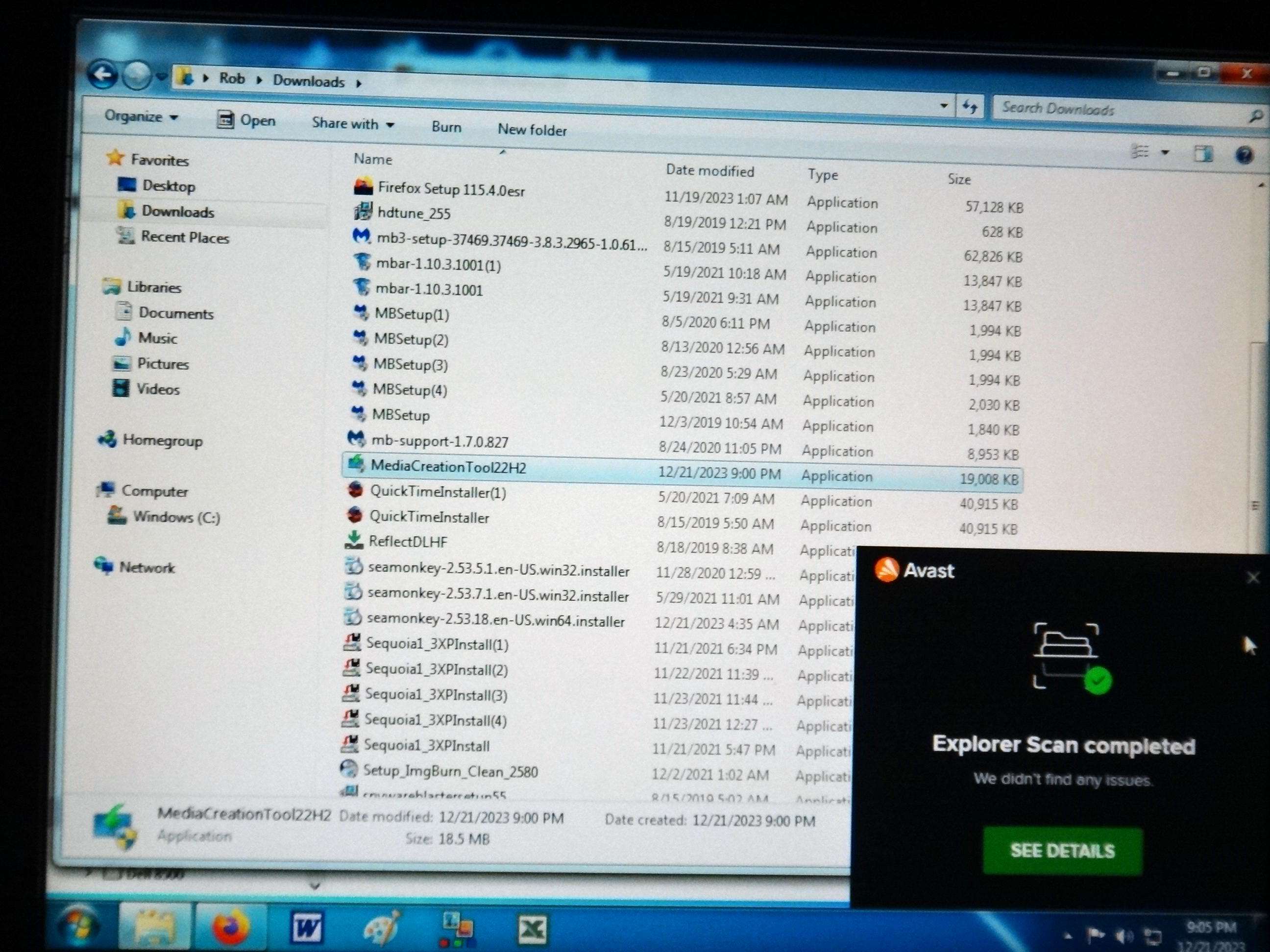Open Explorer Help icon
This screenshot has width=1270, height=952.
point(1244,155)
